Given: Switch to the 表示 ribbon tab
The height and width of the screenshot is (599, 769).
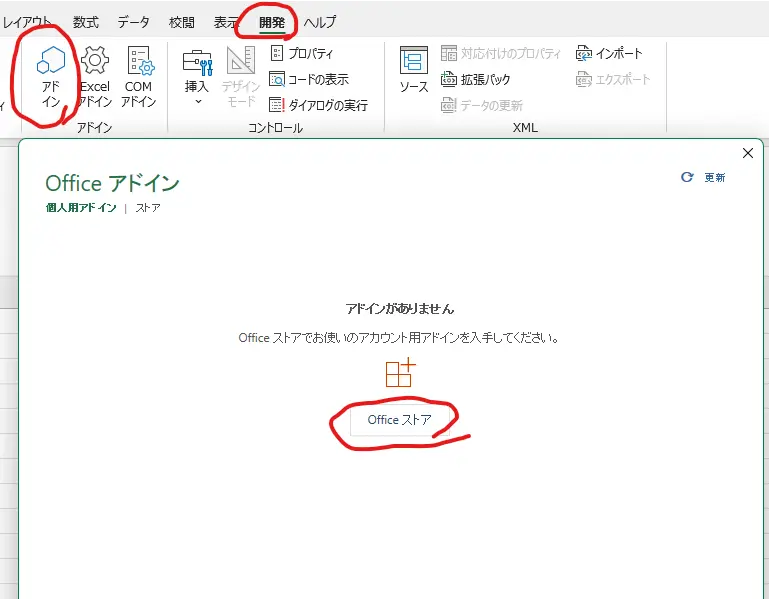Looking at the screenshot, I should click(226, 22).
